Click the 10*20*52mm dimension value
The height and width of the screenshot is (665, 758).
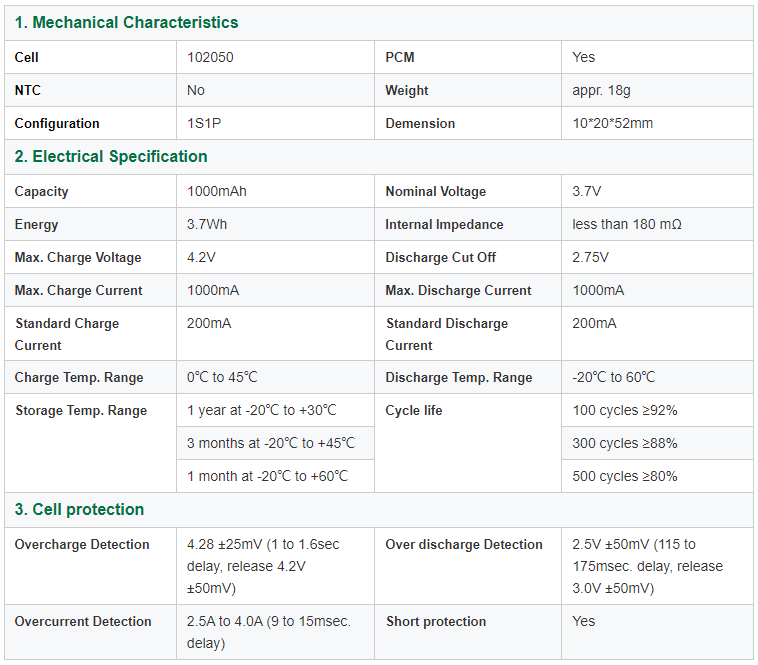[x=612, y=123]
